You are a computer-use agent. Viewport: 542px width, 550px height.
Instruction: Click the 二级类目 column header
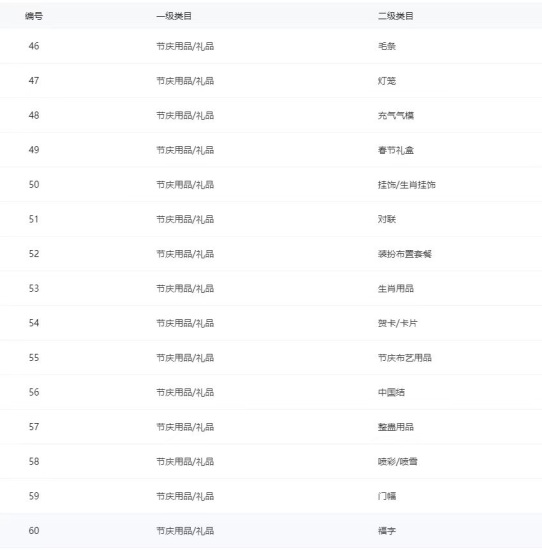[396, 16]
